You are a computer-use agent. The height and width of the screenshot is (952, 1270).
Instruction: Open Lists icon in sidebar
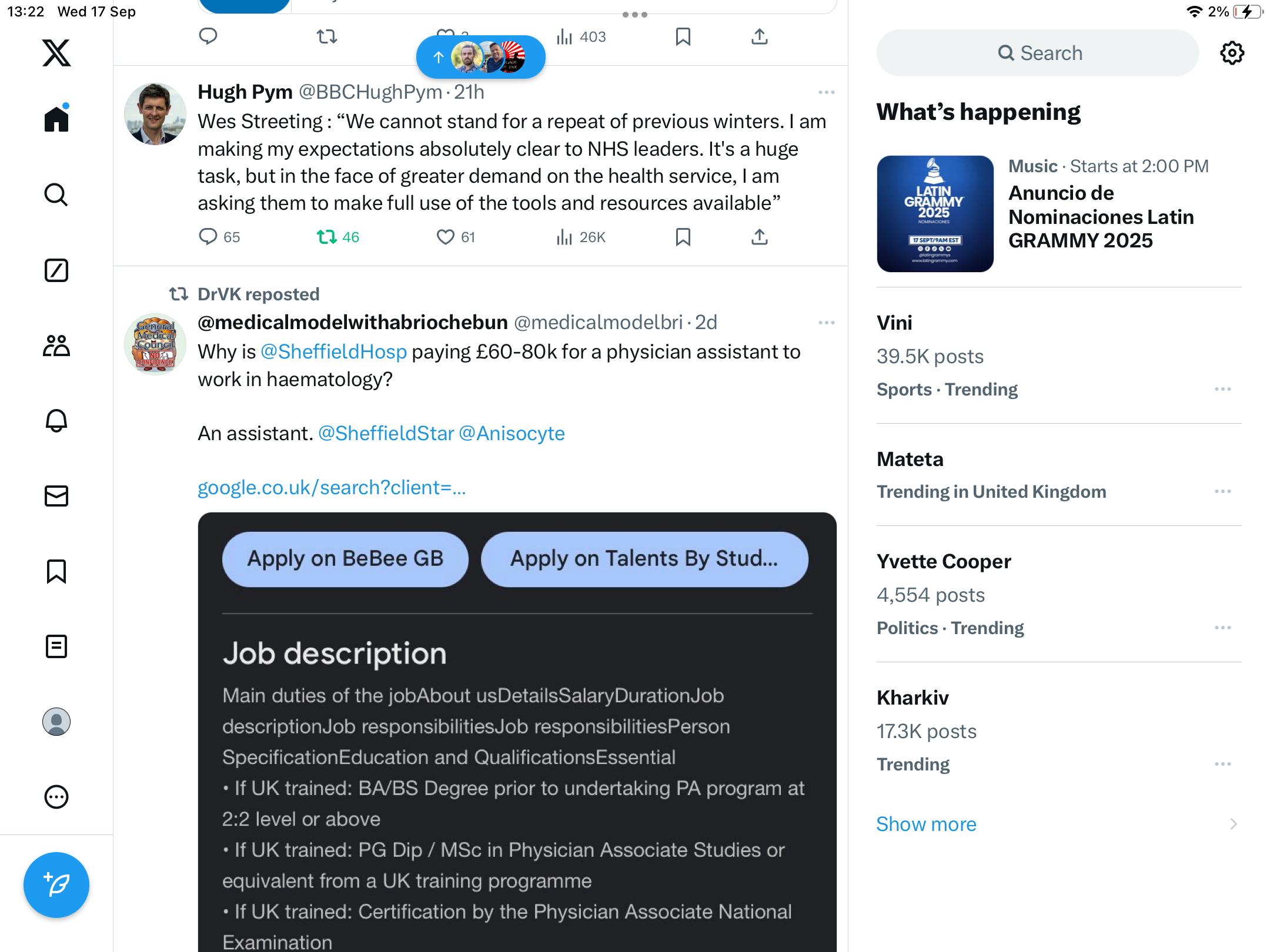(56, 646)
